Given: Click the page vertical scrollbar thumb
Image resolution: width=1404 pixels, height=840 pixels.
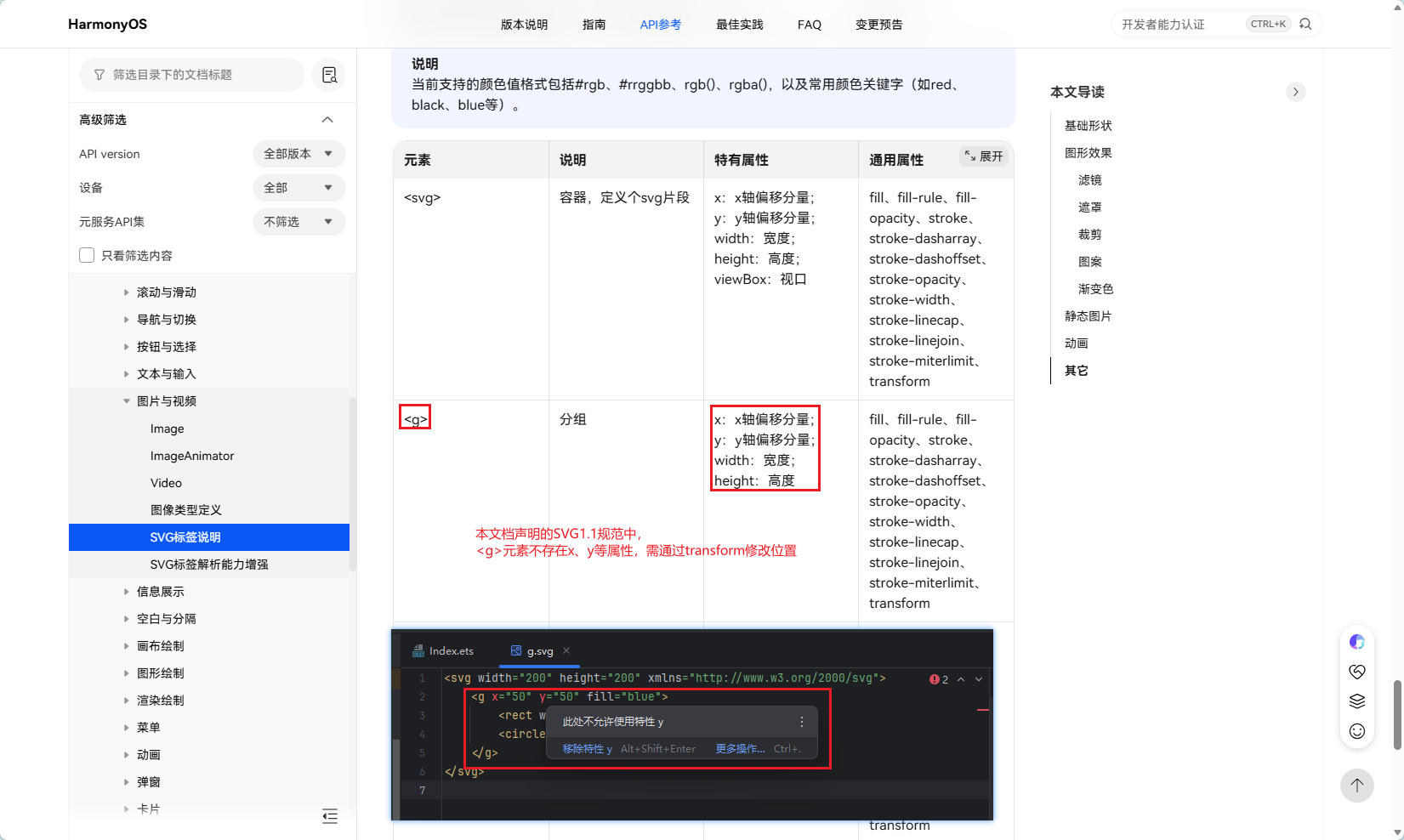Looking at the screenshot, I should click(1397, 715).
